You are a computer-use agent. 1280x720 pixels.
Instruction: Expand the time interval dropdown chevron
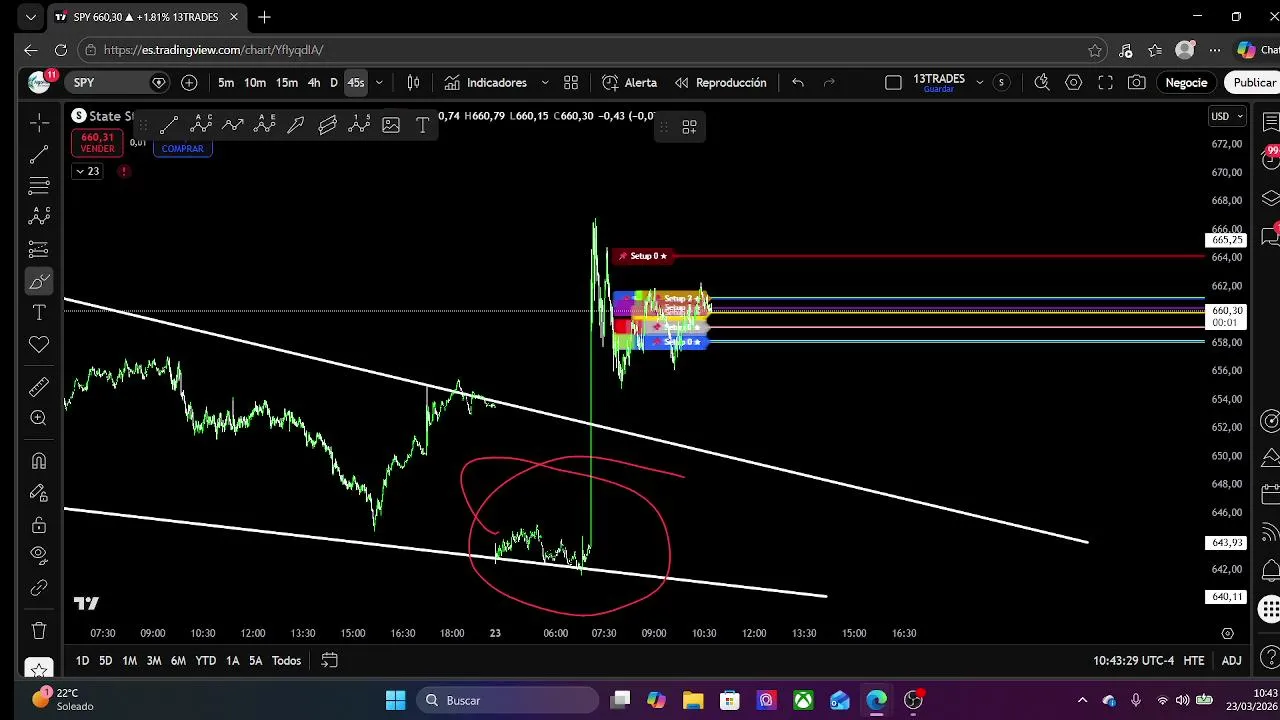379,83
